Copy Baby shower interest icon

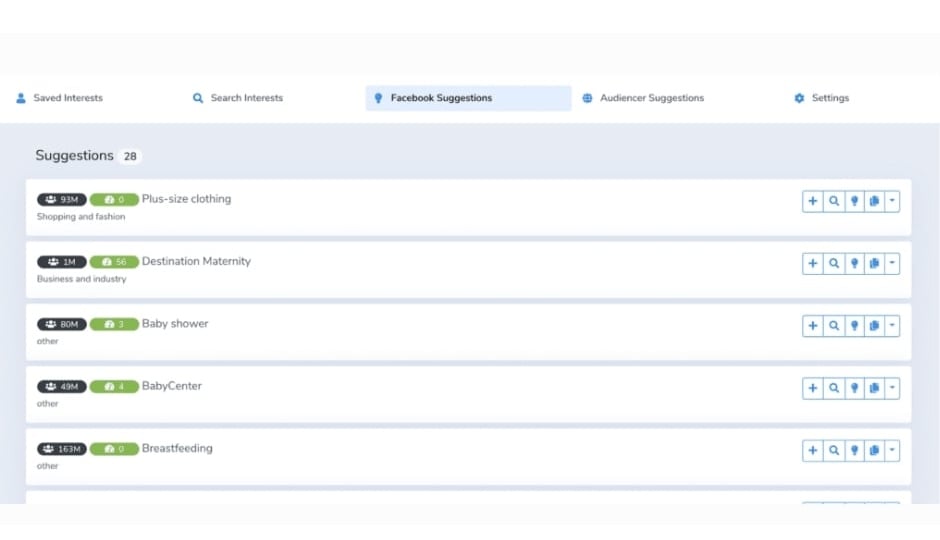click(874, 326)
